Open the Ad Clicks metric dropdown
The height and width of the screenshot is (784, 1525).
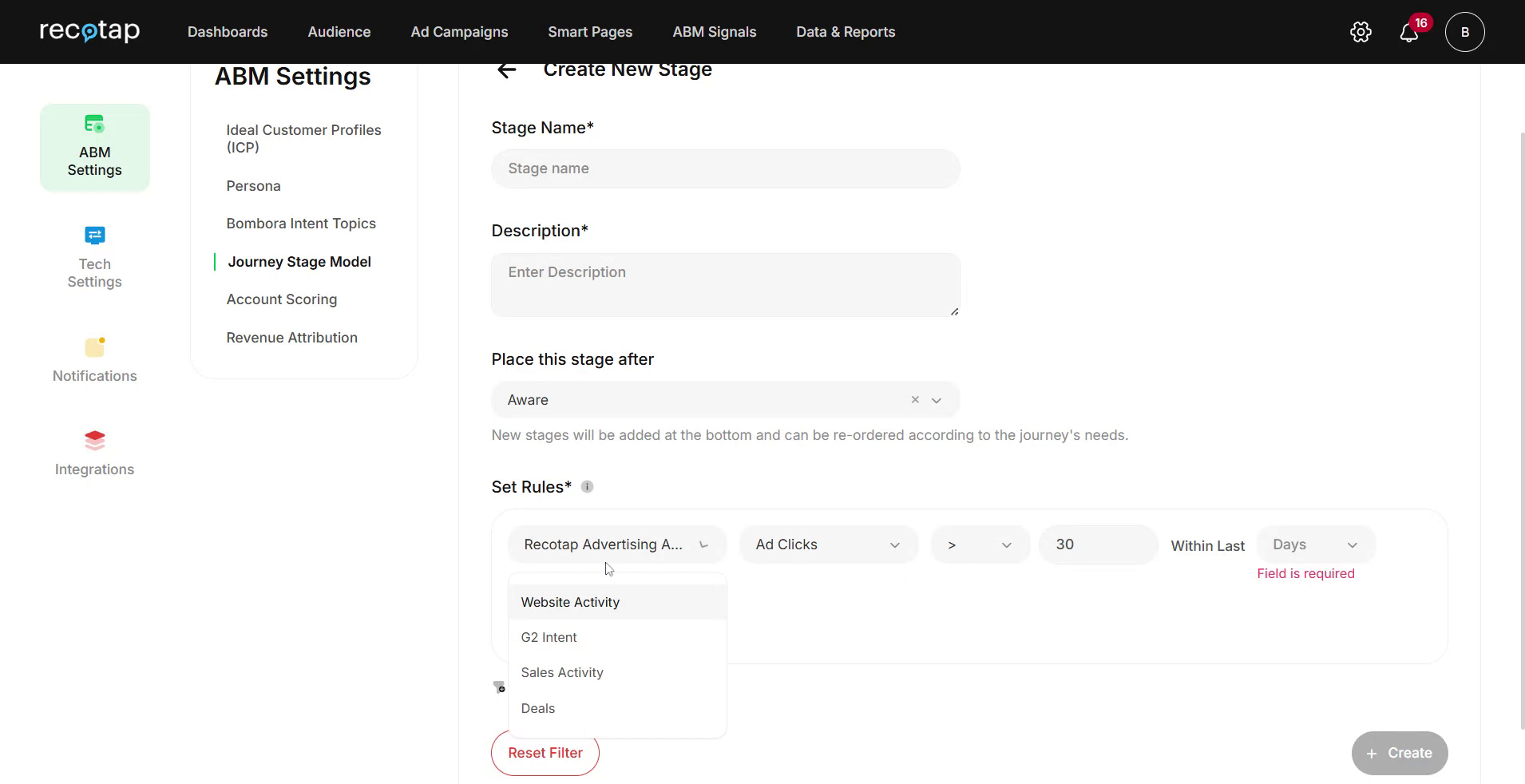click(828, 544)
